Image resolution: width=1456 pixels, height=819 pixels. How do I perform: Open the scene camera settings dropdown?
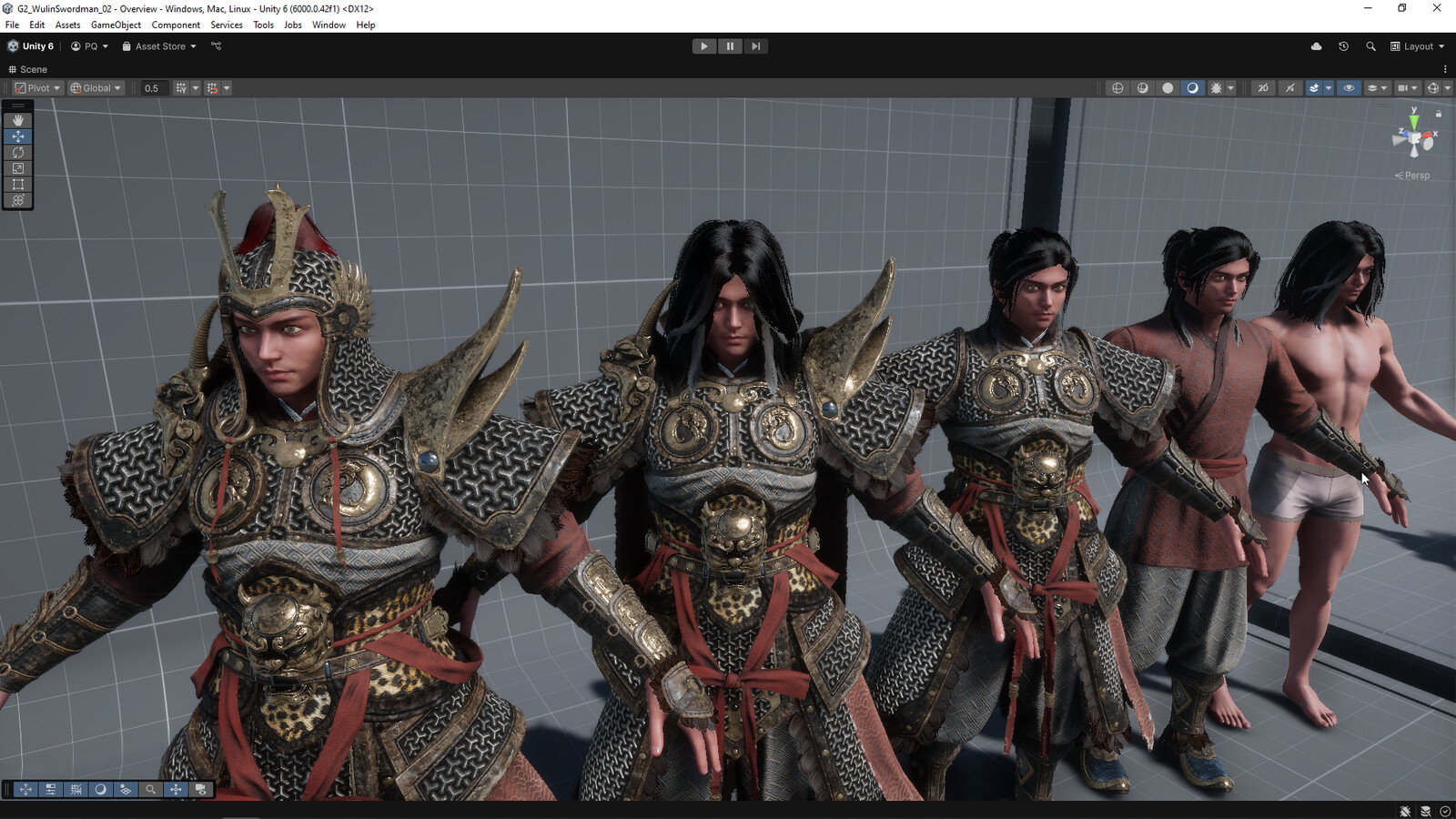point(1407,88)
